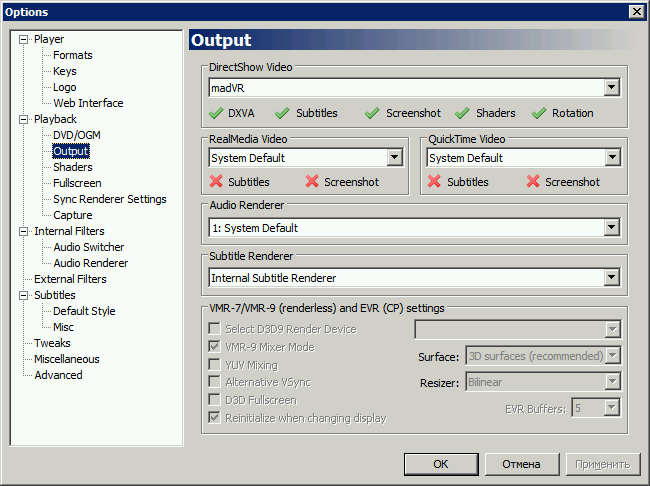Collapse the Subtitles tree node

coord(24,295)
